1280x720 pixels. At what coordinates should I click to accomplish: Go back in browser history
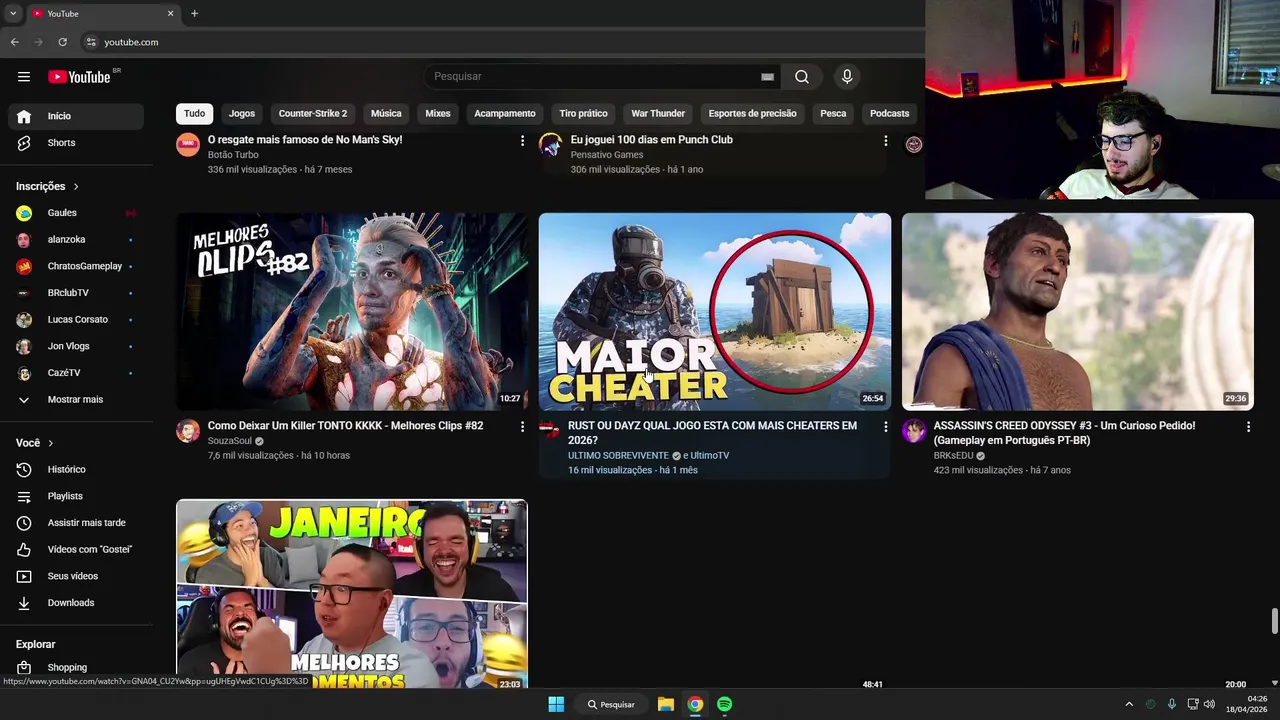[x=14, y=42]
